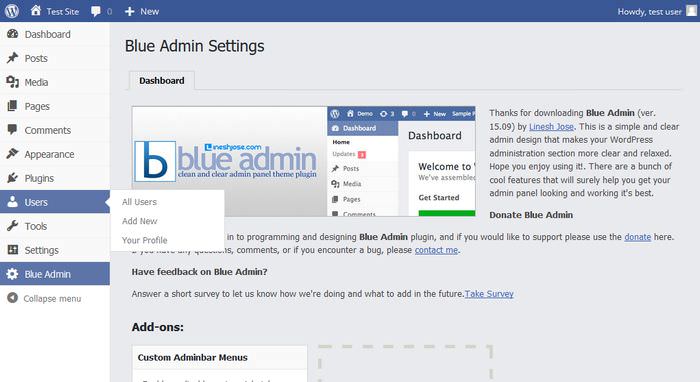Go to Media in the sidebar

coord(55,83)
